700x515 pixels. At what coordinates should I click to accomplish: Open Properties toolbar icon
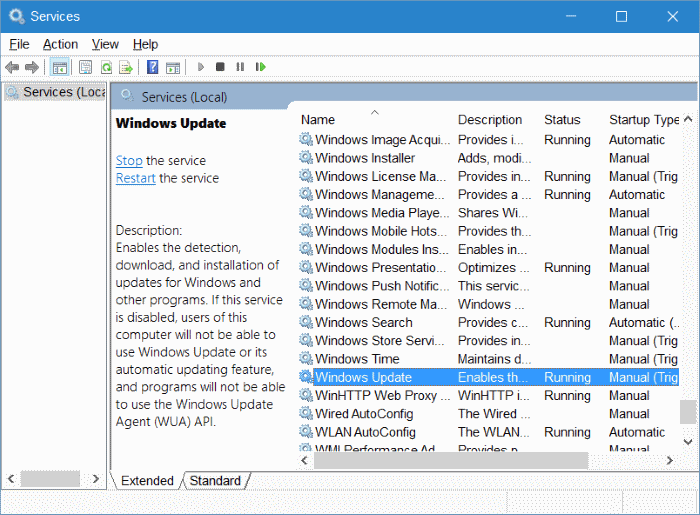[85, 67]
